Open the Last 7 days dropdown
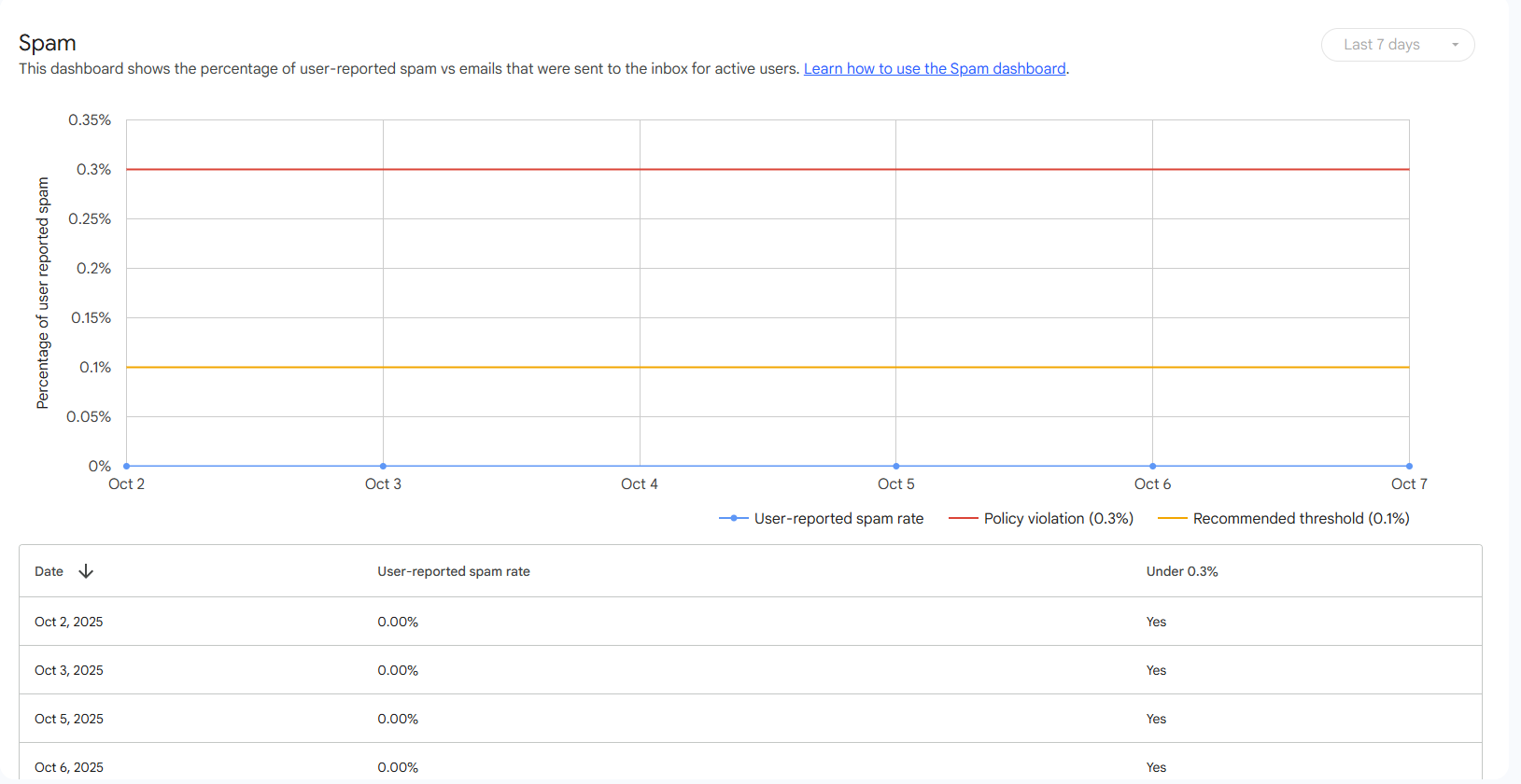 1397,45
